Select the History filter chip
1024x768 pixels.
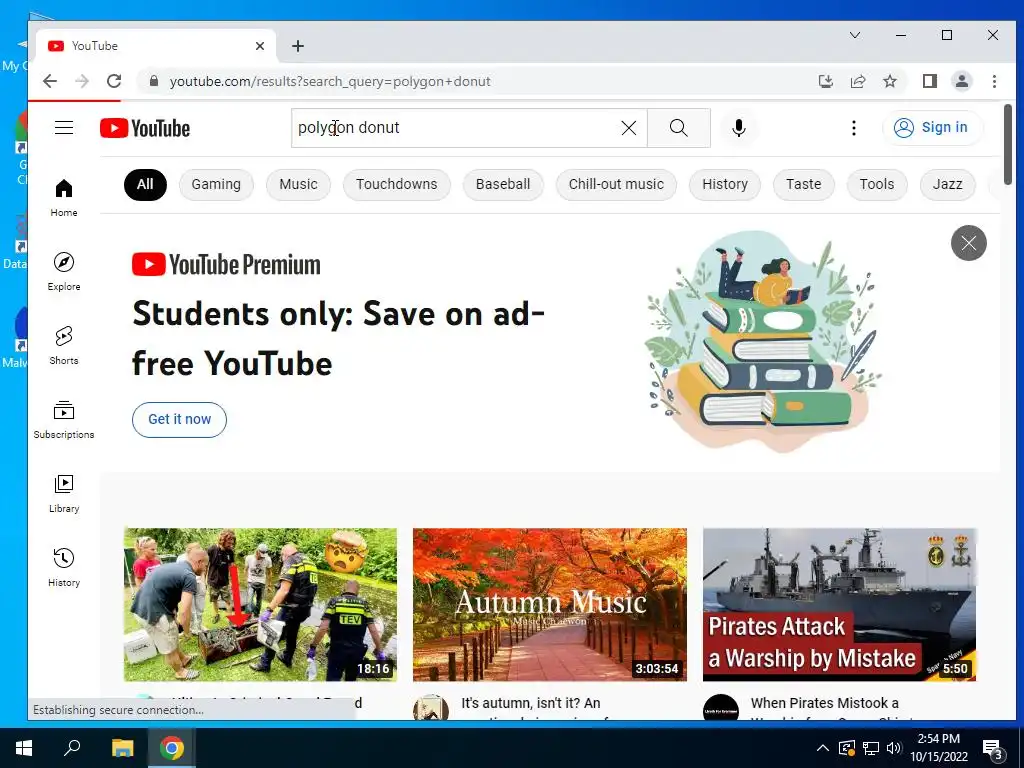tap(725, 184)
